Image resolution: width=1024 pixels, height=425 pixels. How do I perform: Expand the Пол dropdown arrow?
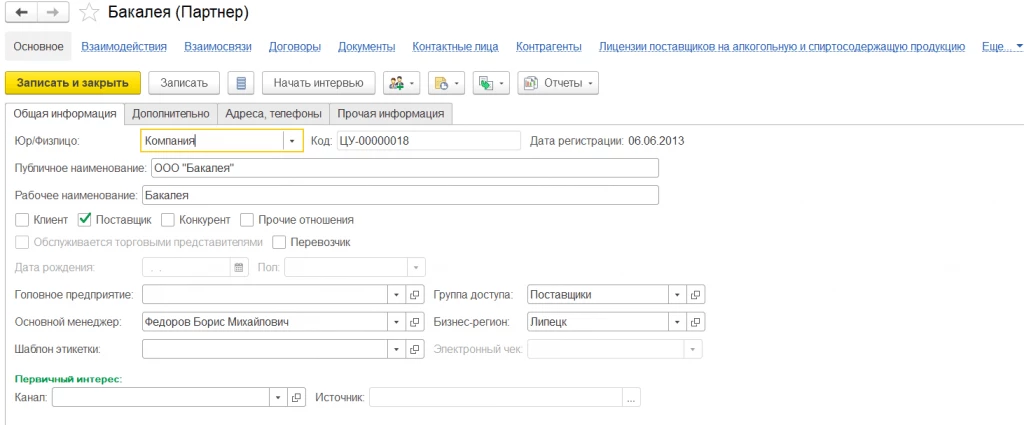[416, 267]
